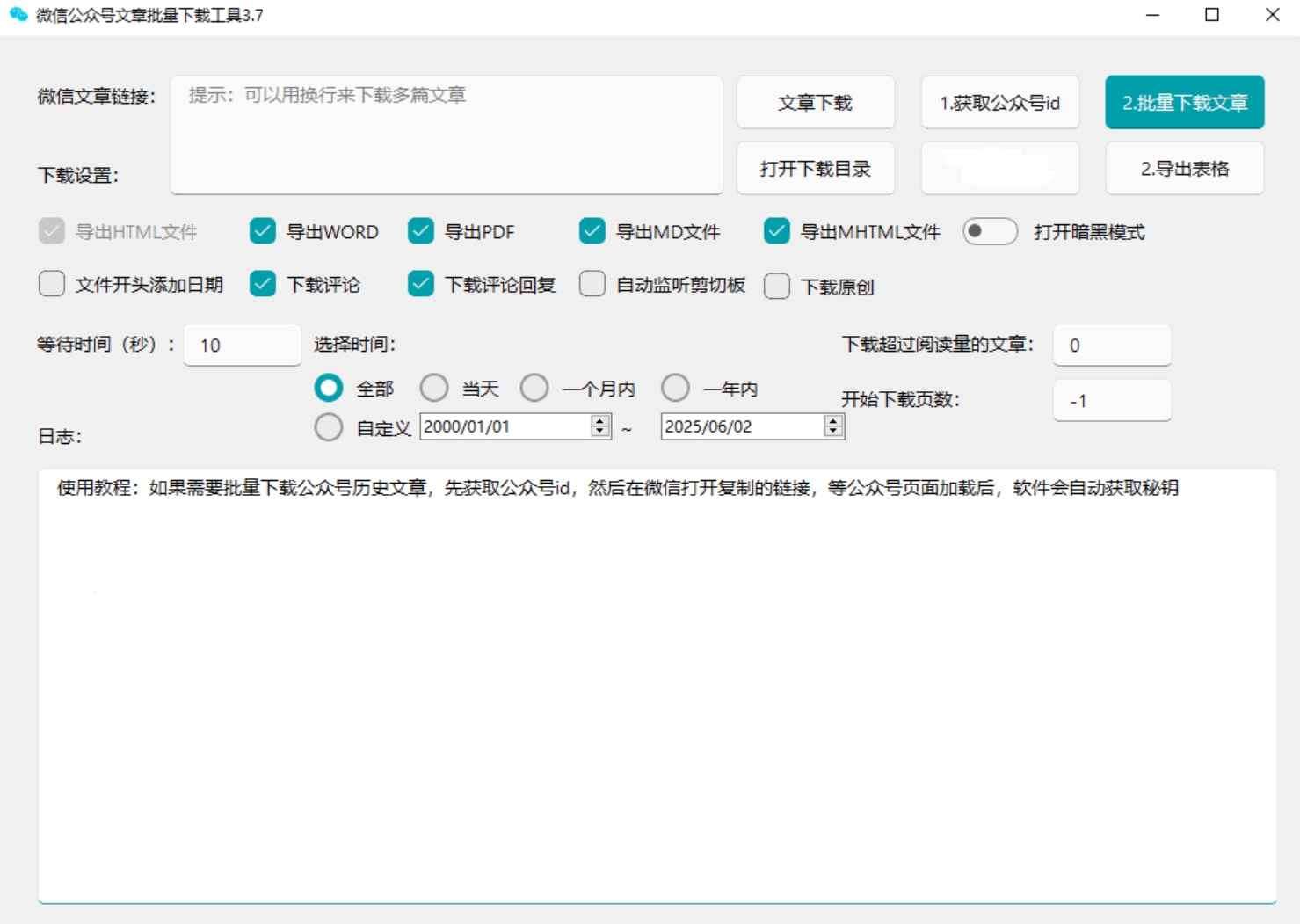1300x924 pixels.
Task: Enable 自动监听剪切板 clipboard monitoring
Action: pyautogui.click(x=592, y=284)
